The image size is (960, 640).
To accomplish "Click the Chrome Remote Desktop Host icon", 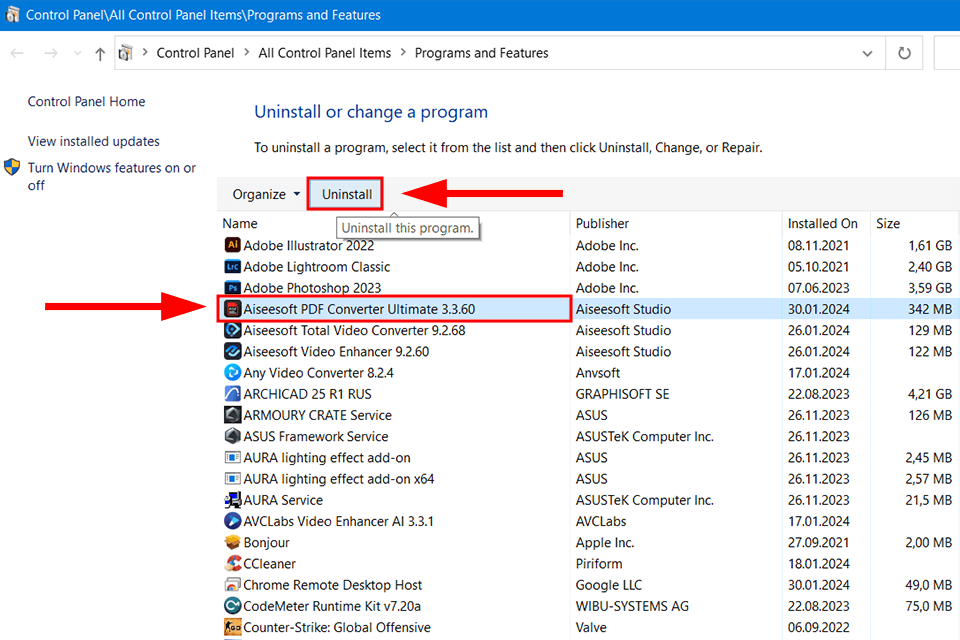I will coord(233,585).
